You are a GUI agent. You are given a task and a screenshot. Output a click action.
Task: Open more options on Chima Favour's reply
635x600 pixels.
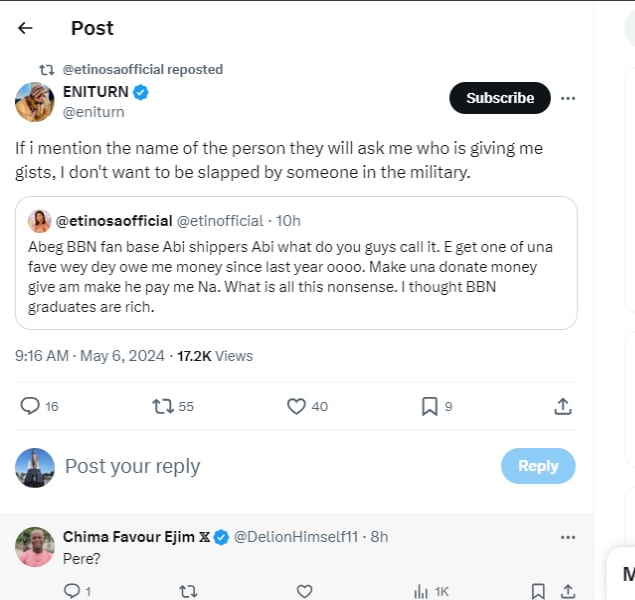[x=568, y=537]
